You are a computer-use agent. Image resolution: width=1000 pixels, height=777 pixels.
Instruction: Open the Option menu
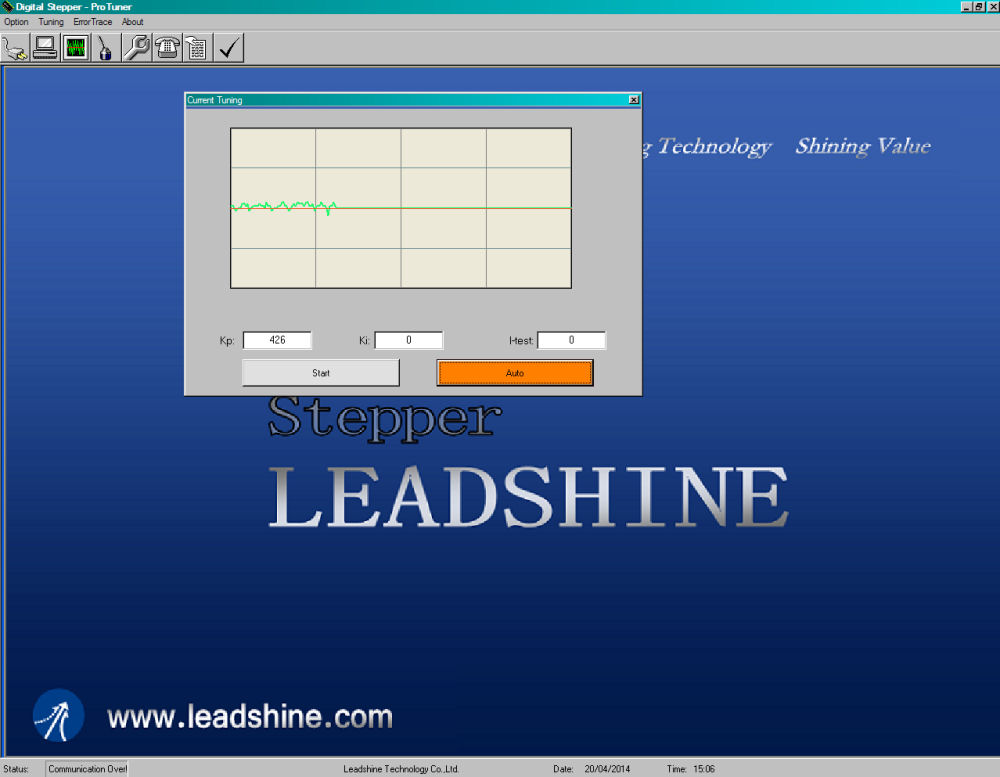click(x=16, y=22)
